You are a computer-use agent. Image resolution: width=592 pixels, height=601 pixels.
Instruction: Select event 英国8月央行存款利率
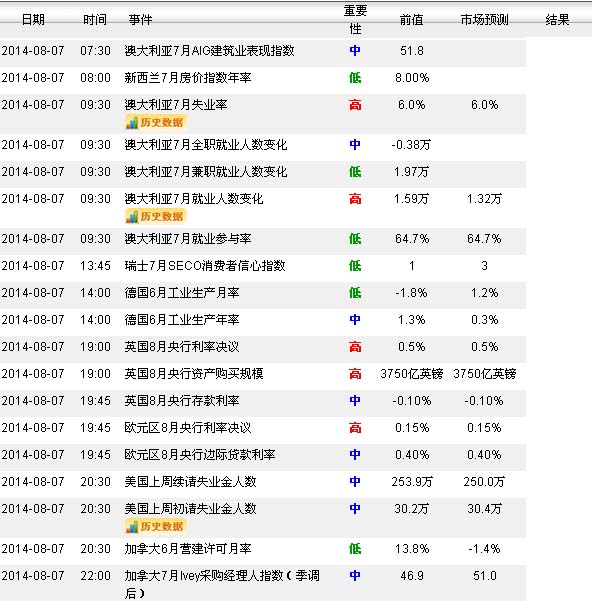pyautogui.click(x=182, y=401)
